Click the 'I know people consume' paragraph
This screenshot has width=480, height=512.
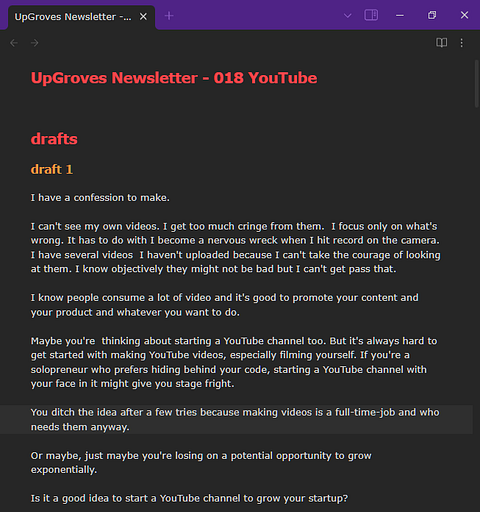(224, 305)
